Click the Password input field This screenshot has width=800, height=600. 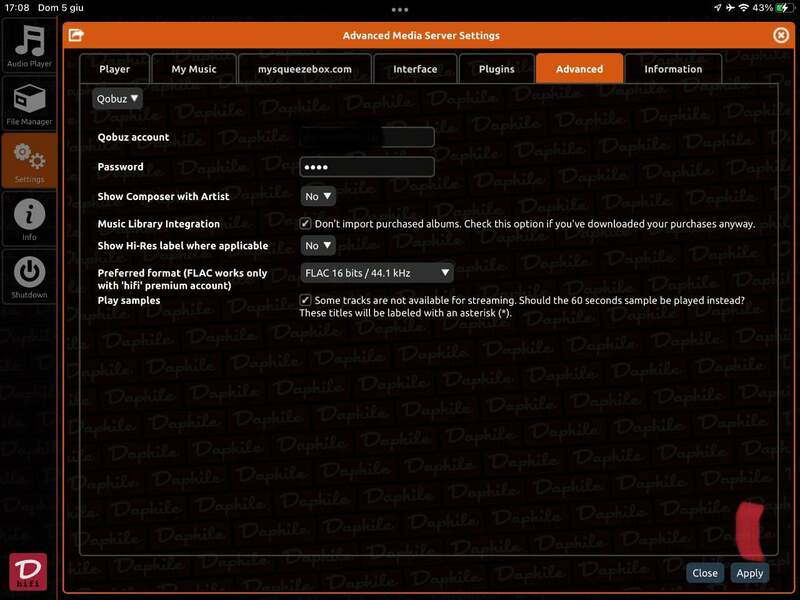[367, 167]
